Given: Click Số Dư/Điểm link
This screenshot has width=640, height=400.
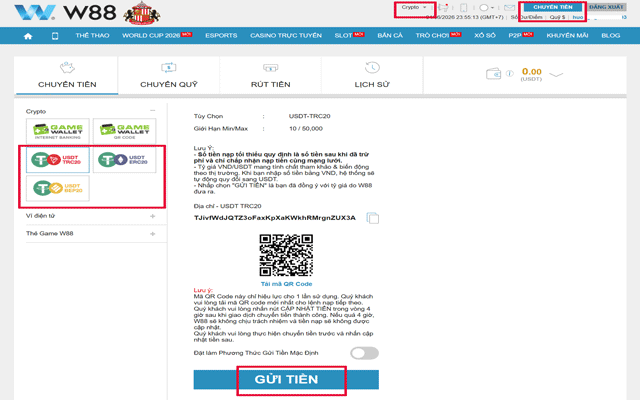Looking at the screenshot, I should coord(527,17).
